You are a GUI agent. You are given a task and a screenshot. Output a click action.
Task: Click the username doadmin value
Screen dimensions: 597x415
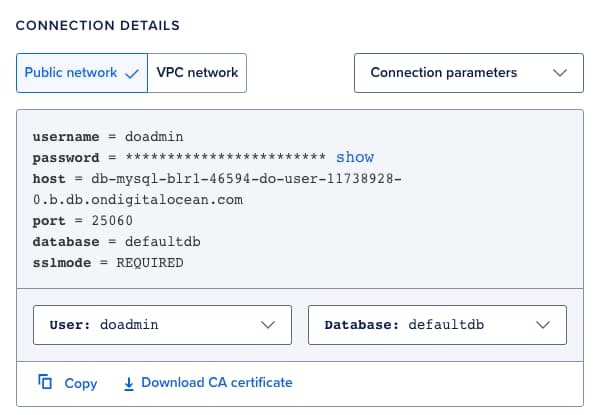click(154, 136)
